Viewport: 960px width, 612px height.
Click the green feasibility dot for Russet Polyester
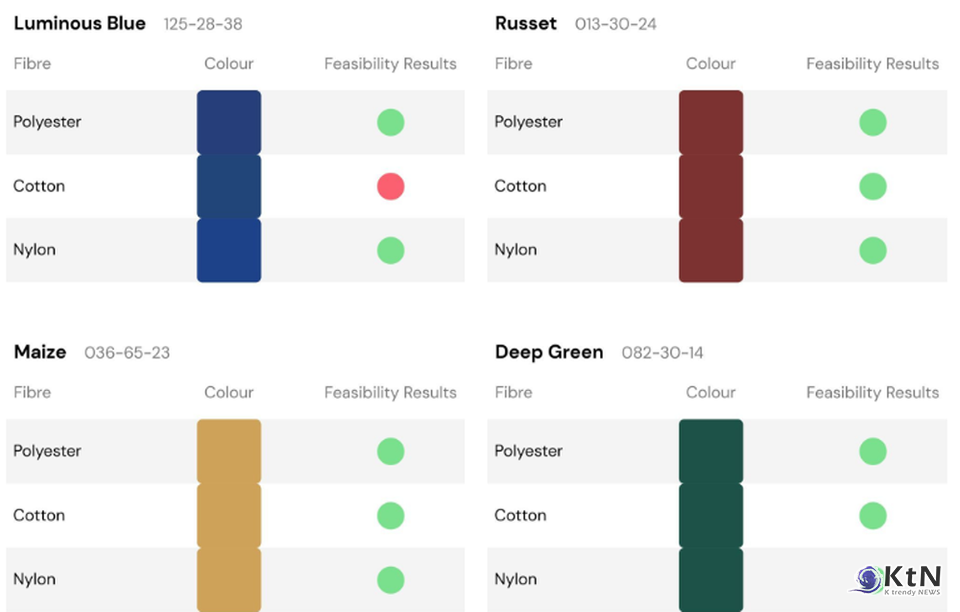tap(872, 122)
